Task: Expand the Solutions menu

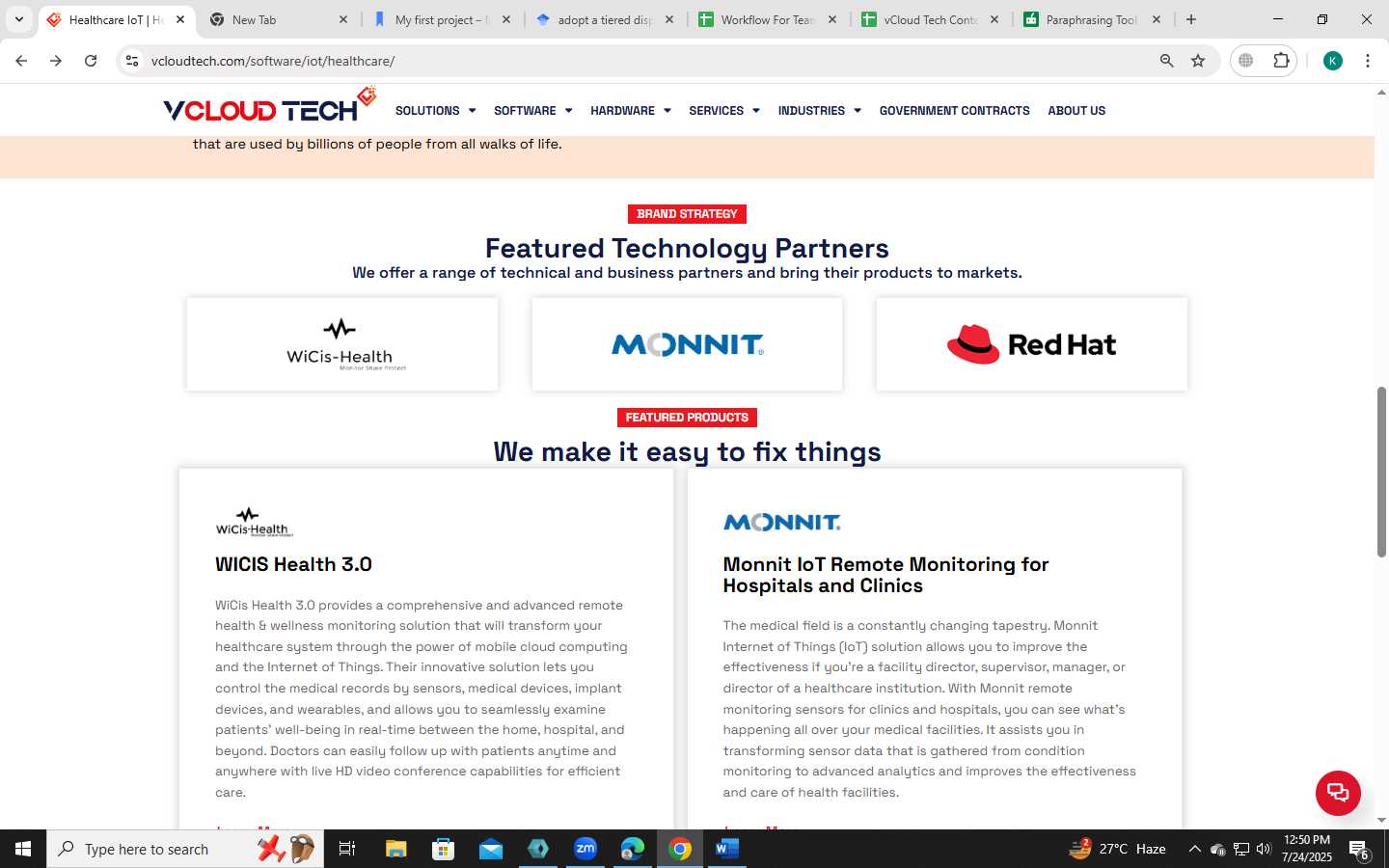Action: [435, 111]
